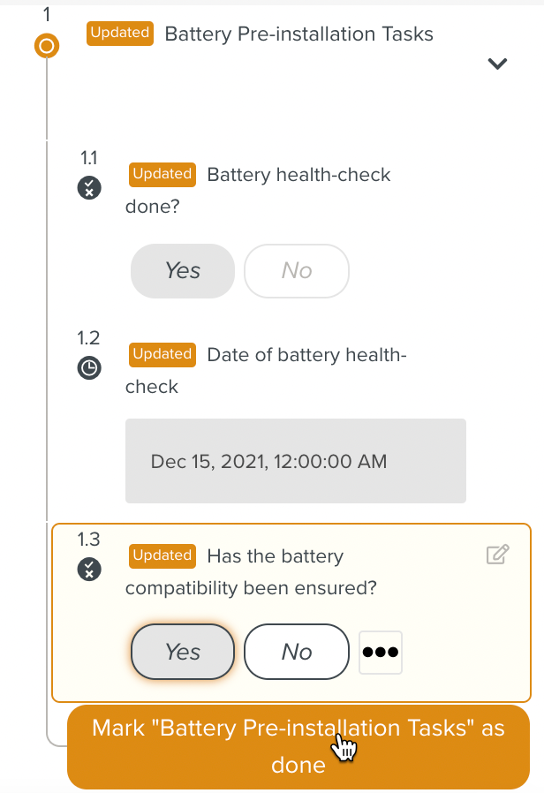Click the Battery Pre-installation Tasks heading
Image resolution: width=544 pixels, height=794 pixels.
click(x=299, y=34)
